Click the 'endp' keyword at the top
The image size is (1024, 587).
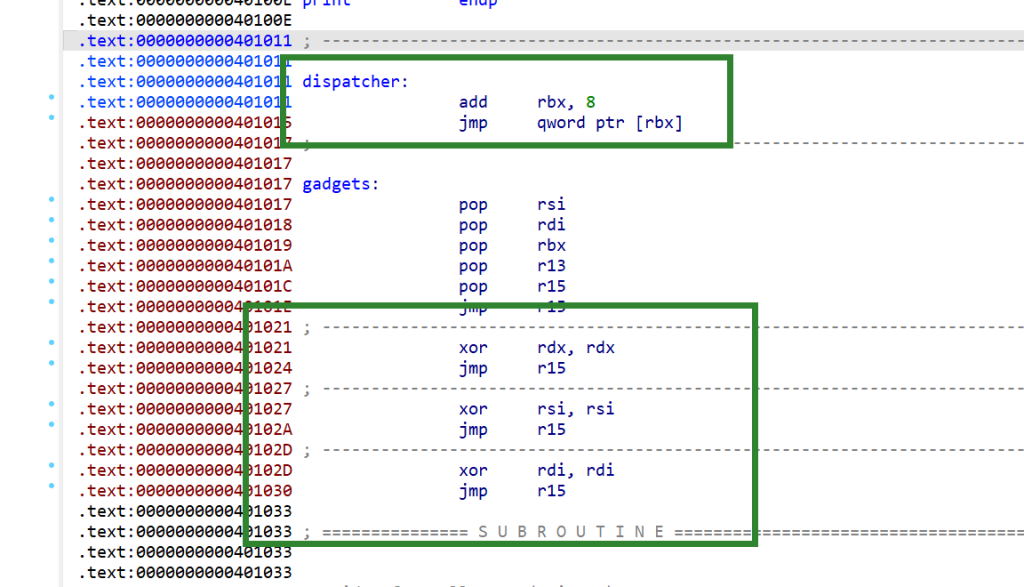477,3
